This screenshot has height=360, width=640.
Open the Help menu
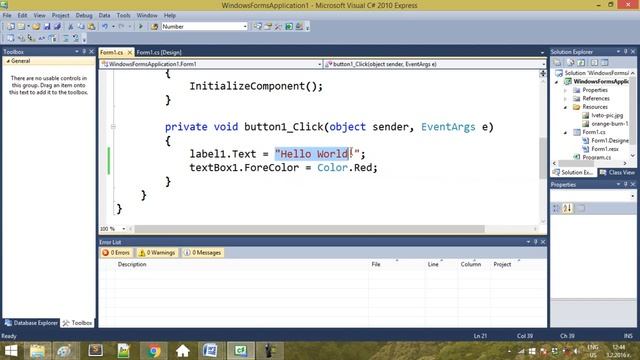tap(170, 15)
